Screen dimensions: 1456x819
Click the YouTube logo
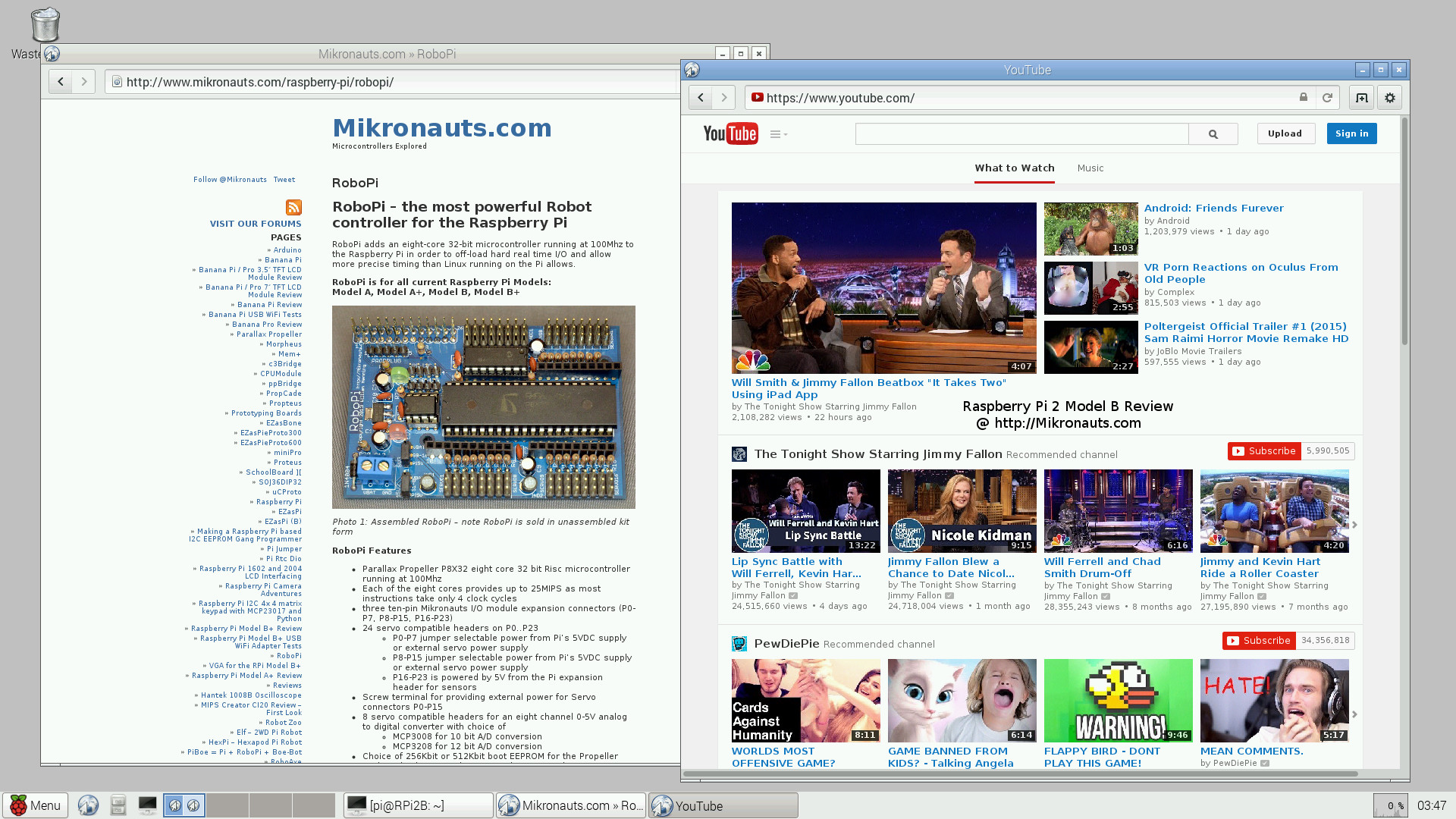pyautogui.click(x=730, y=133)
